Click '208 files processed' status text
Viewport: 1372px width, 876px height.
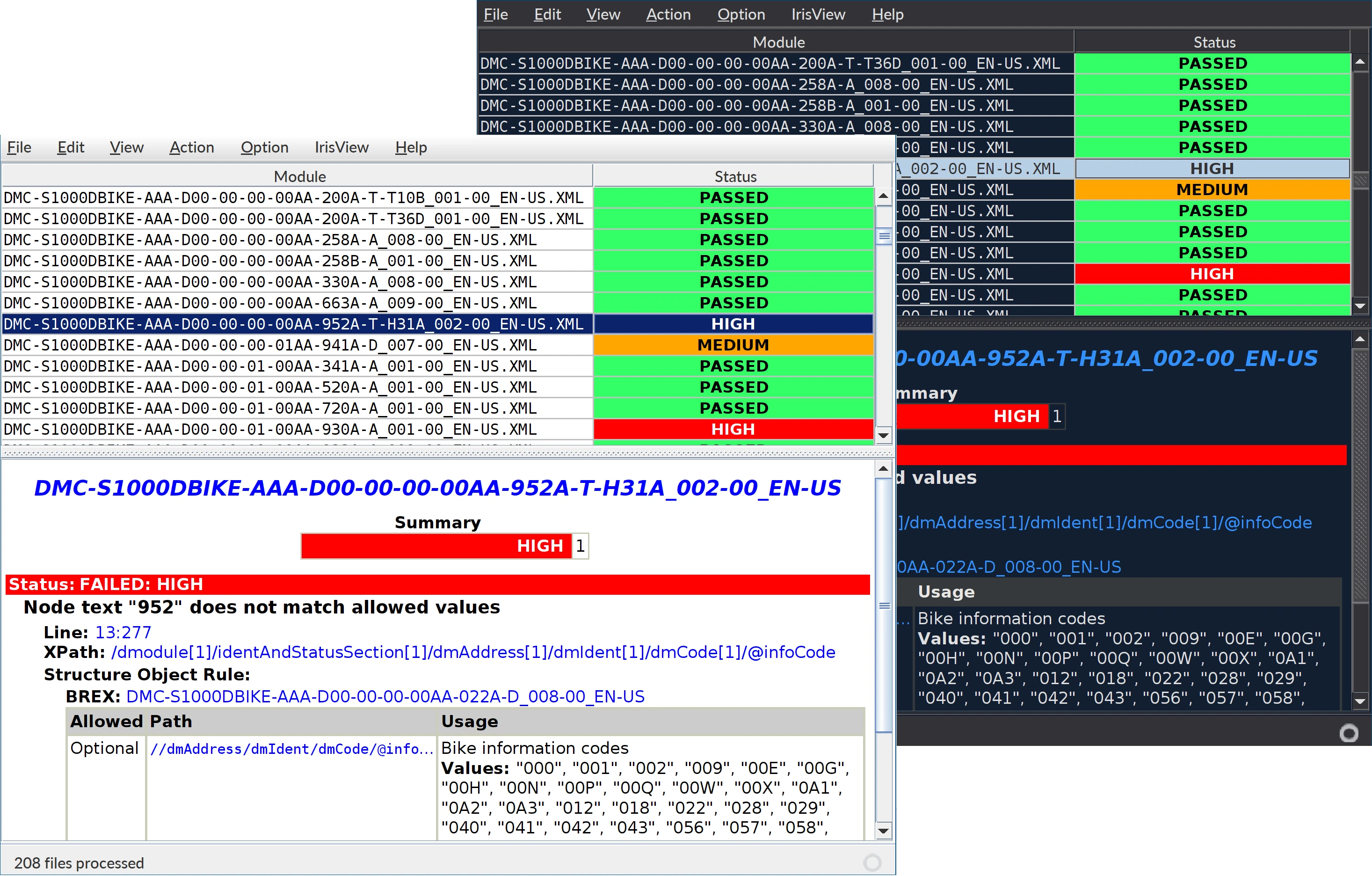tap(79, 864)
